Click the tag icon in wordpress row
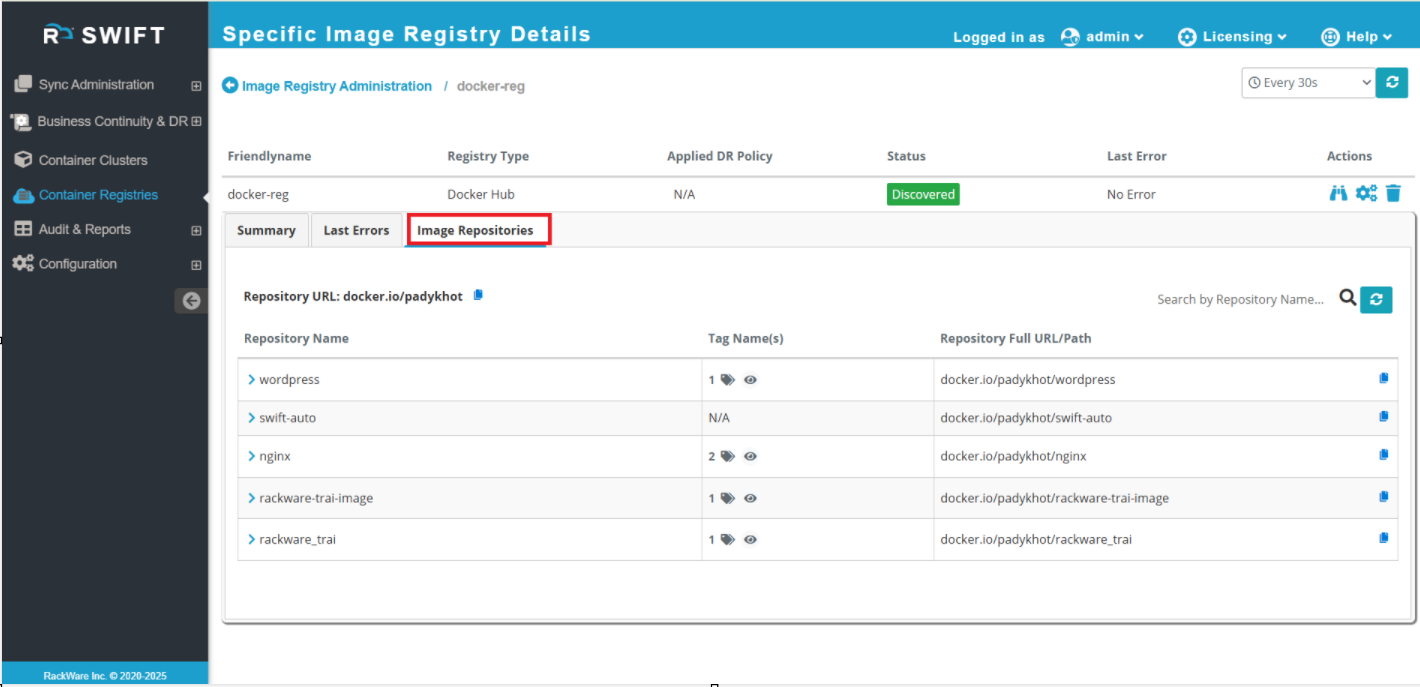1420x687 pixels. [x=727, y=380]
